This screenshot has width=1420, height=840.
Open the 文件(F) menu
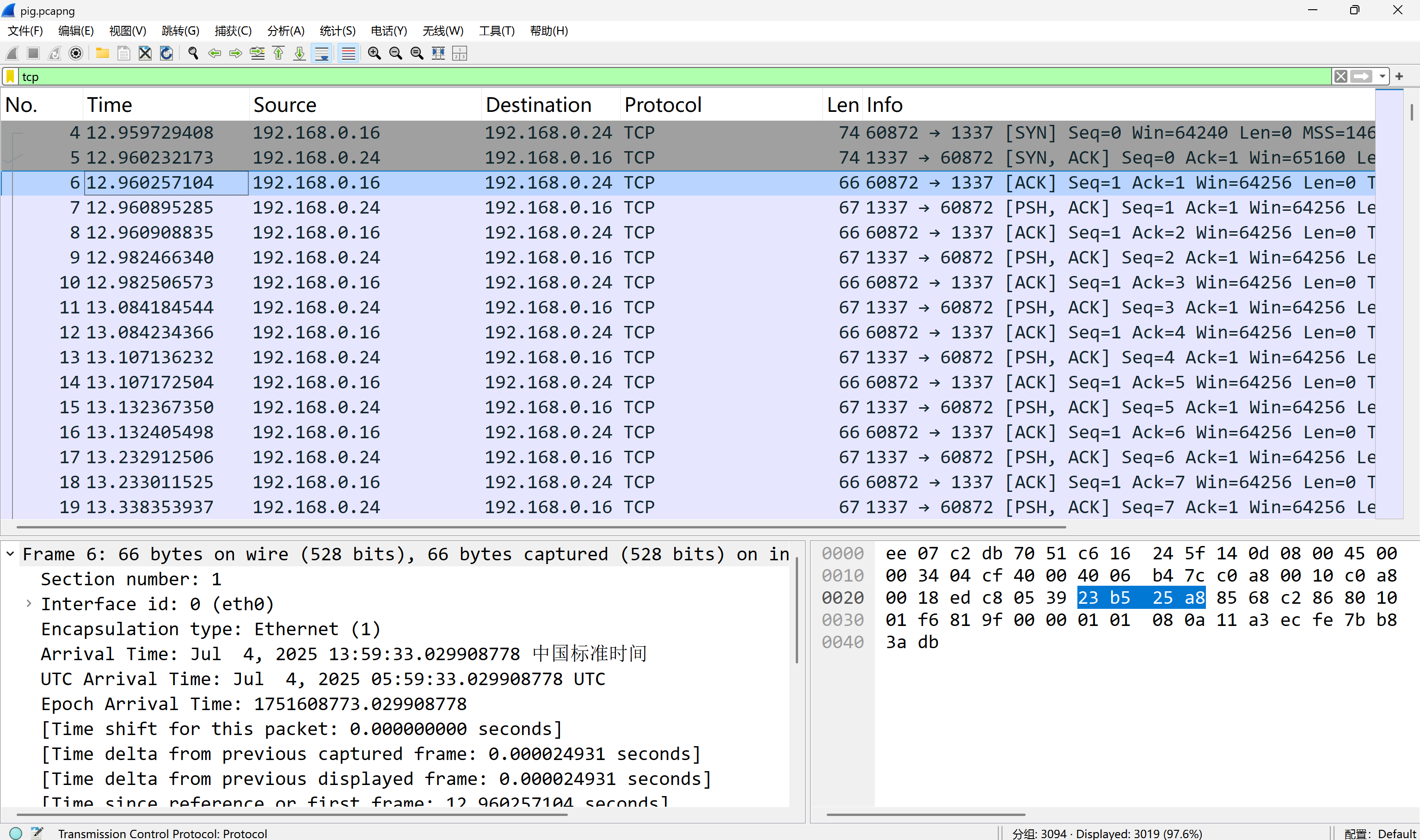(x=25, y=31)
